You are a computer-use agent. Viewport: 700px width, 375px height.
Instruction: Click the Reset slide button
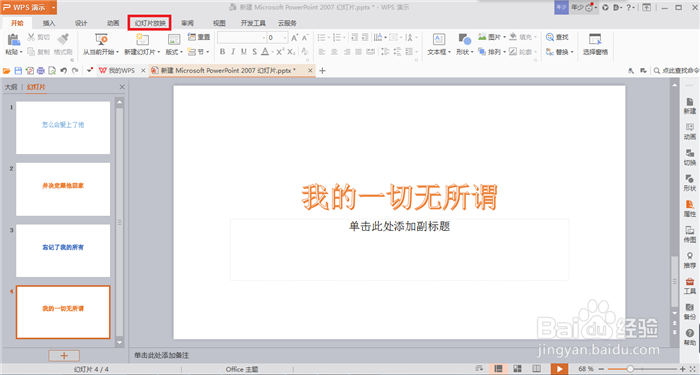(x=199, y=37)
